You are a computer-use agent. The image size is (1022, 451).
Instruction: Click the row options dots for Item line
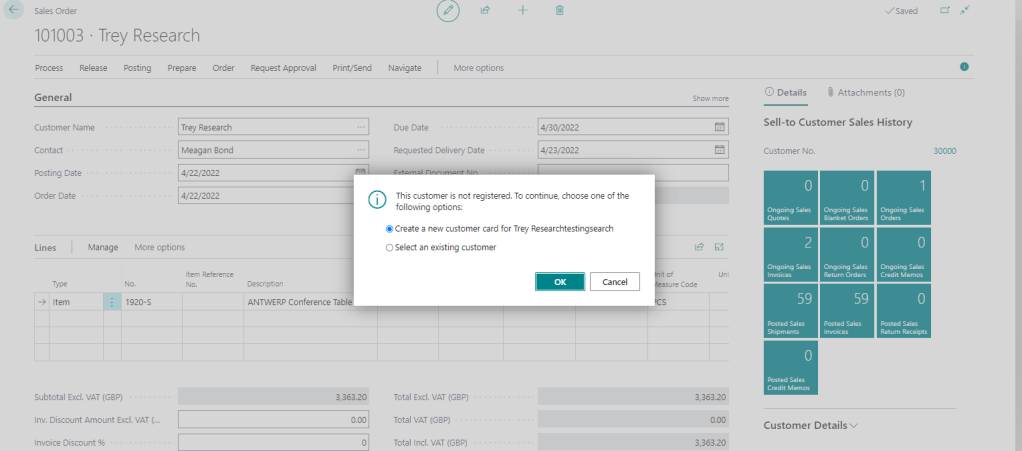click(112, 301)
